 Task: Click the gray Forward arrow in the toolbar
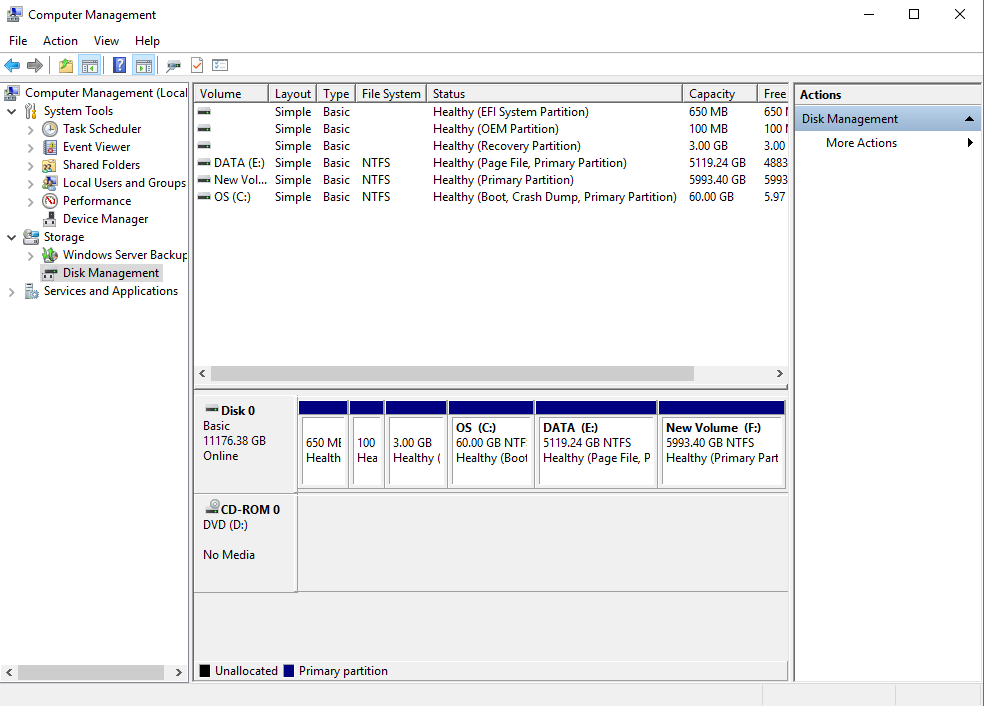click(35, 65)
